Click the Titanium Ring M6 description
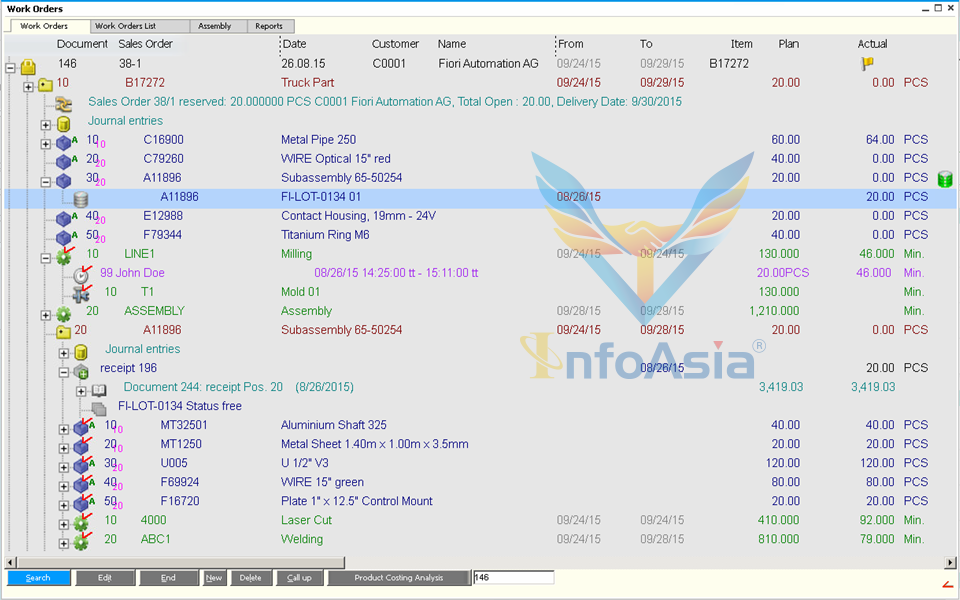 325,235
